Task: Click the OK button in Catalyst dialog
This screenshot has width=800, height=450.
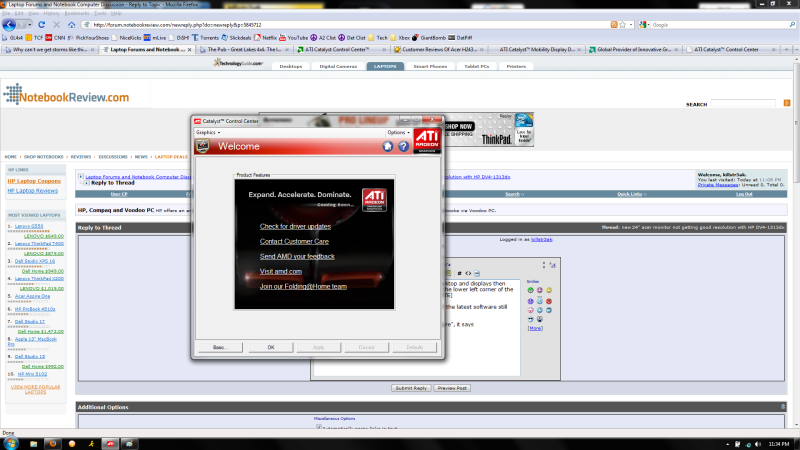Action: 271,347
